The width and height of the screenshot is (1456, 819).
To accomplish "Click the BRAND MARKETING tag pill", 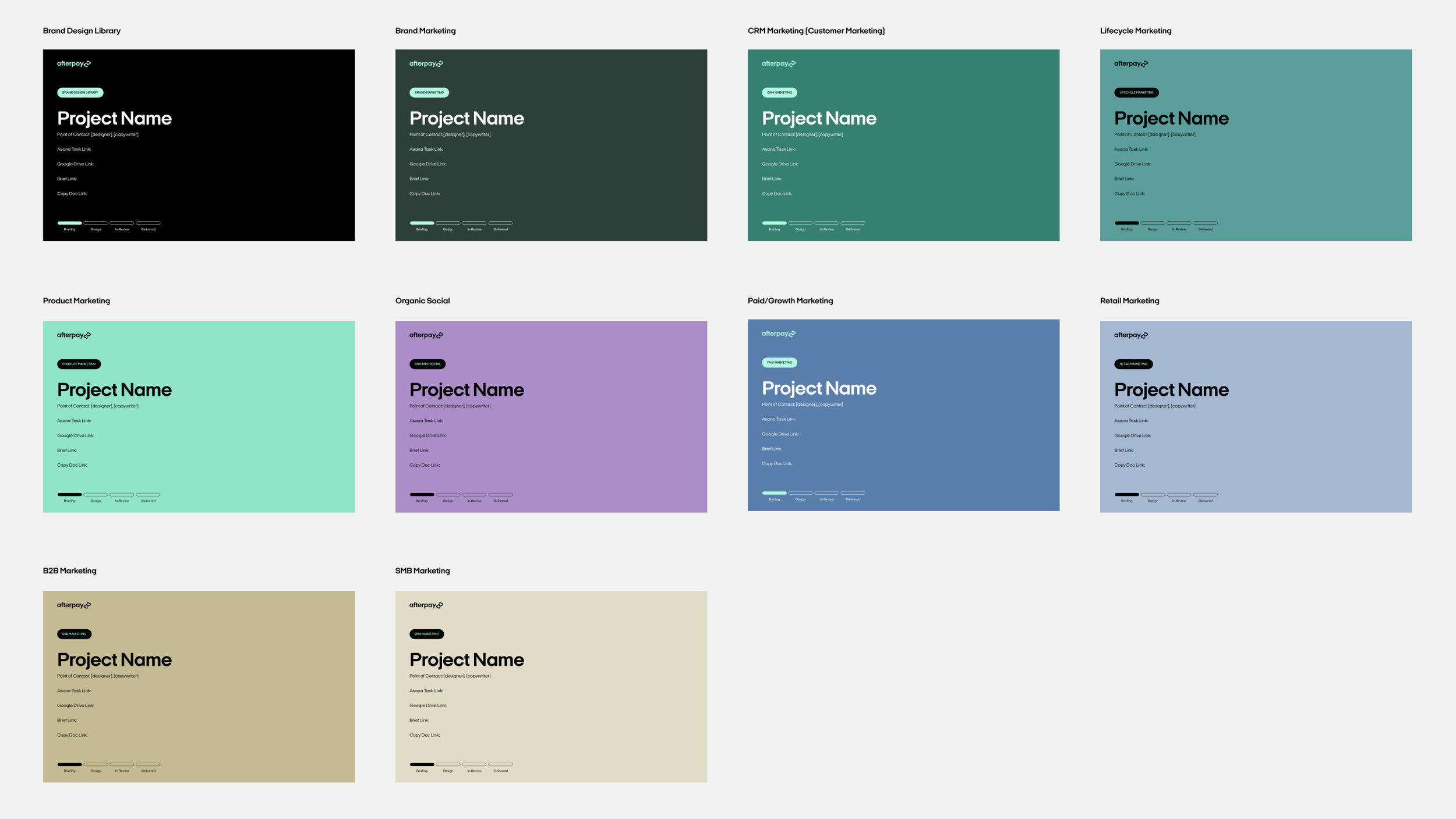I will (x=429, y=93).
